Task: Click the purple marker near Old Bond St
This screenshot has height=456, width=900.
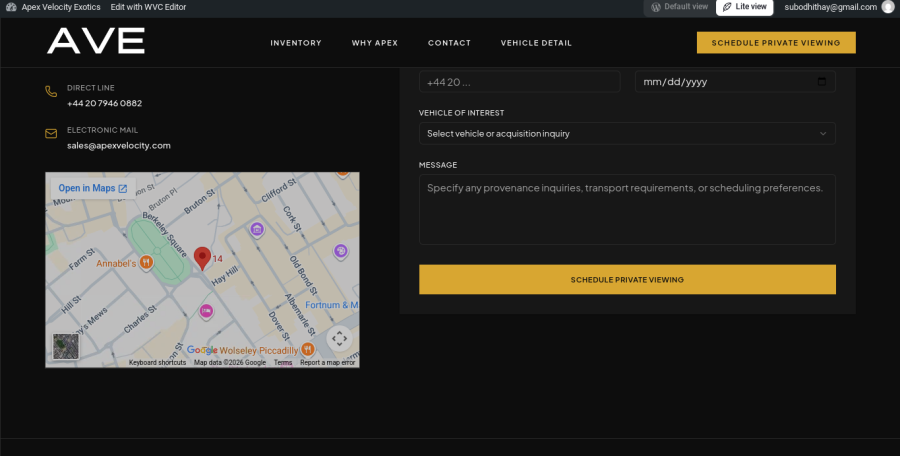Action: pos(341,251)
